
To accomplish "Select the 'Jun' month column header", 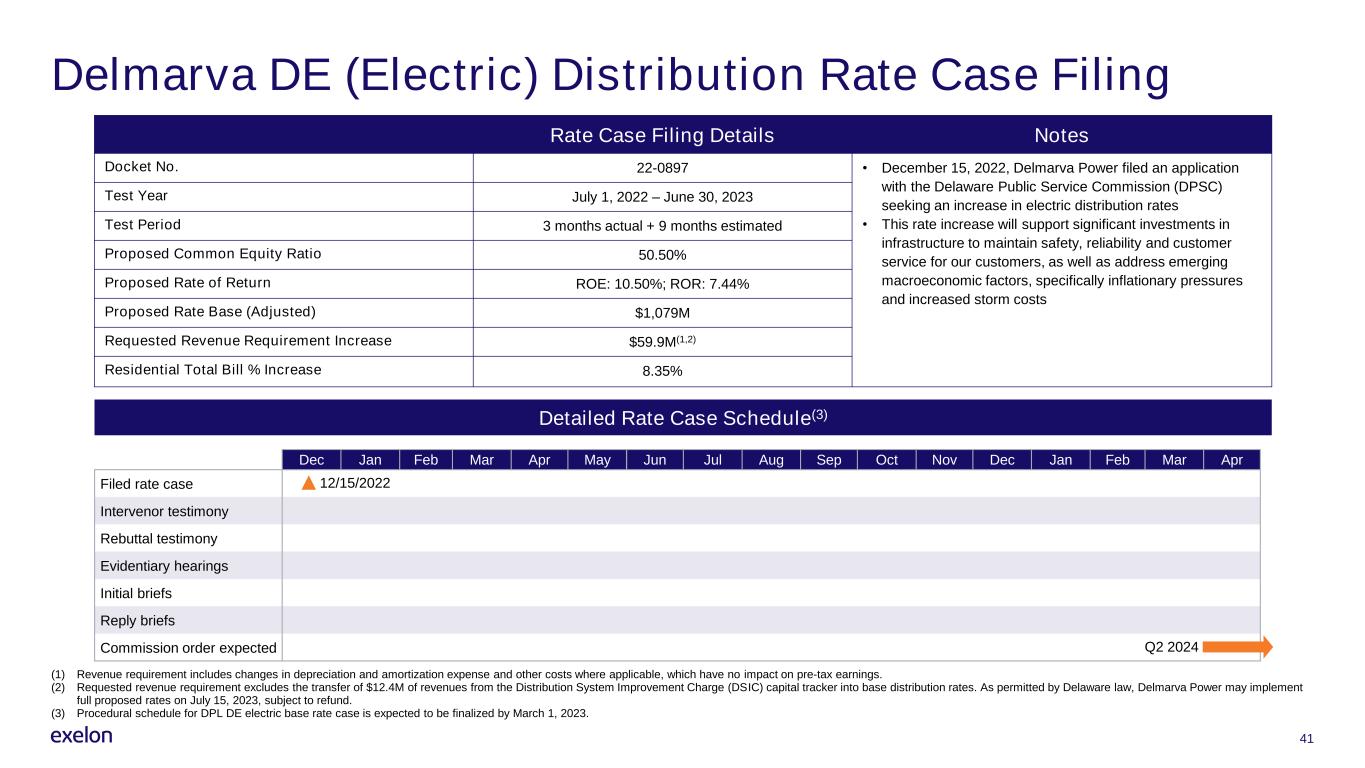I will click(655, 460).
